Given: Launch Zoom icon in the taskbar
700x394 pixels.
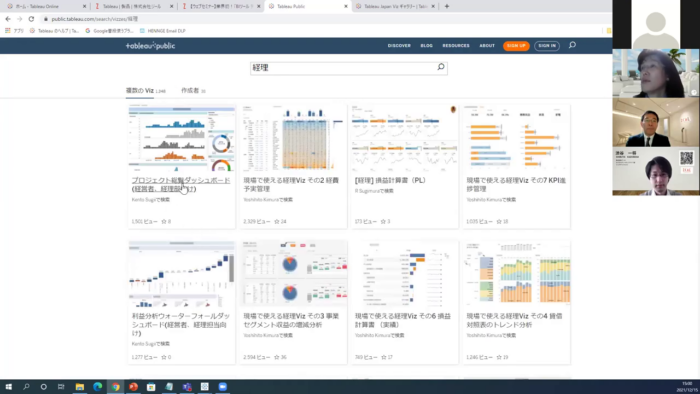Looking at the screenshot, I should pos(222,386).
